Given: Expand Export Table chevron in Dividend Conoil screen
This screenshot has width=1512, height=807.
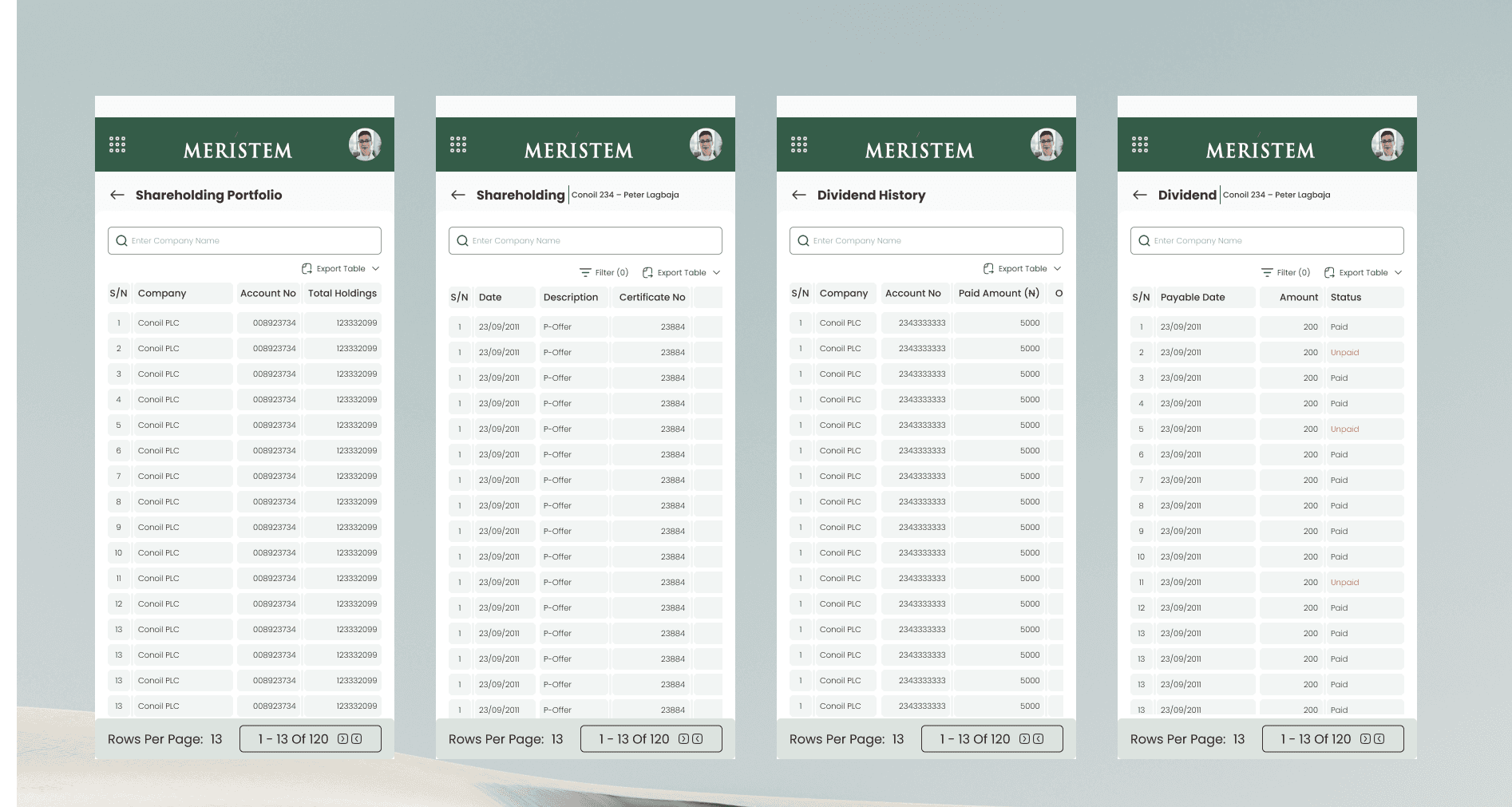Looking at the screenshot, I should tap(1399, 273).
